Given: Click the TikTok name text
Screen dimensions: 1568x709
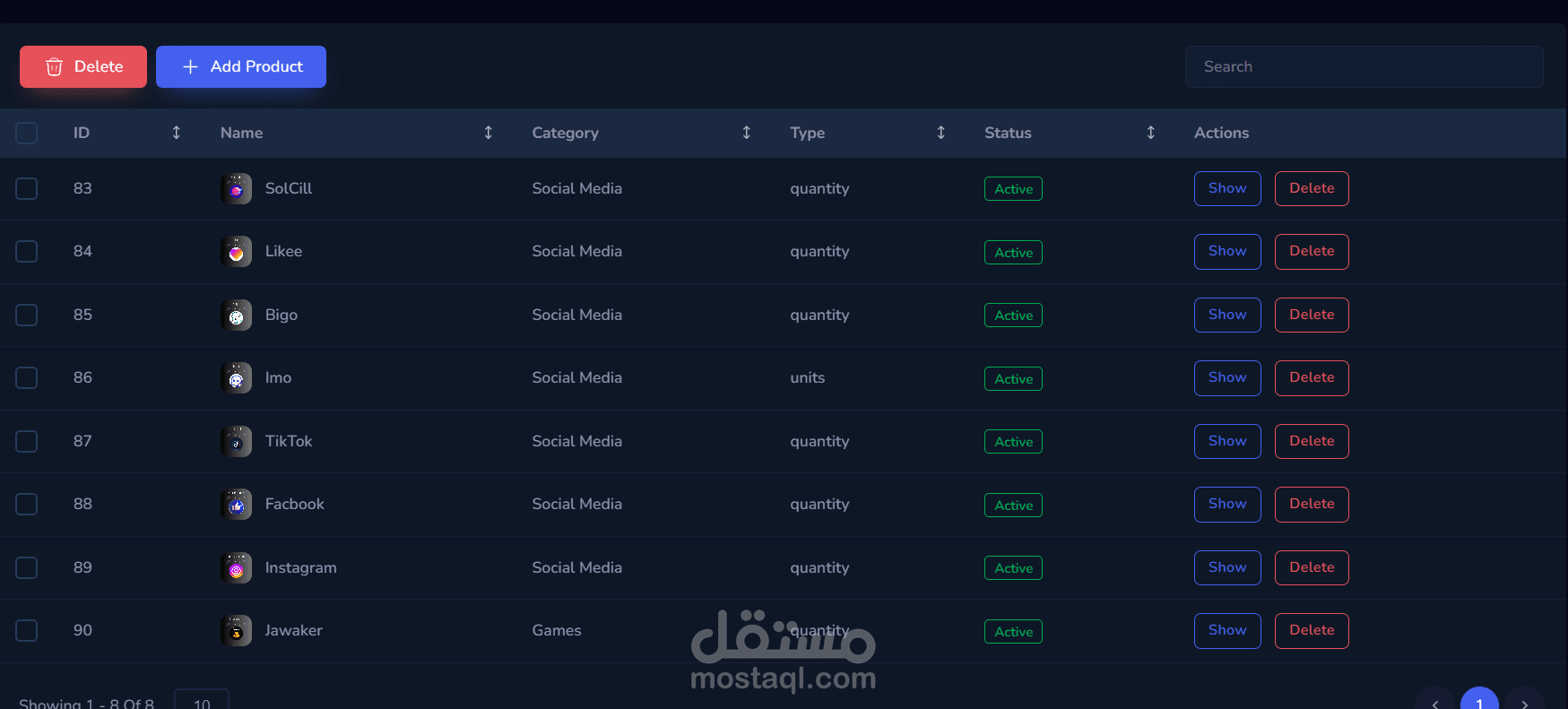Looking at the screenshot, I should [289, 442].
